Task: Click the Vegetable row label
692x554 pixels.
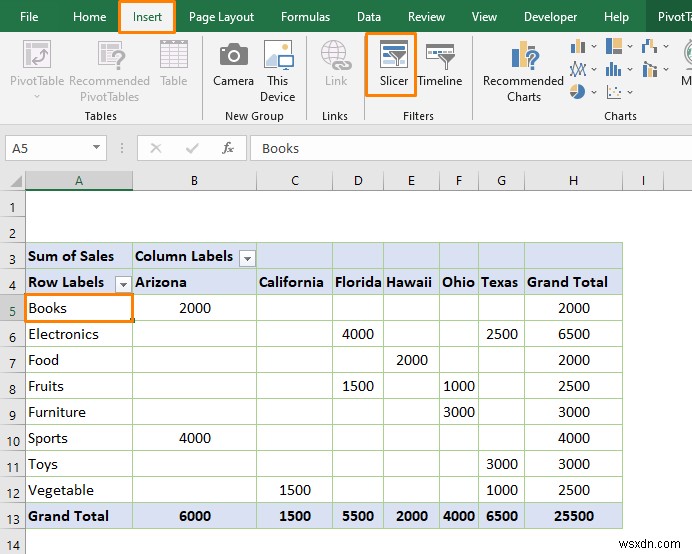Action: pos(79,490)
